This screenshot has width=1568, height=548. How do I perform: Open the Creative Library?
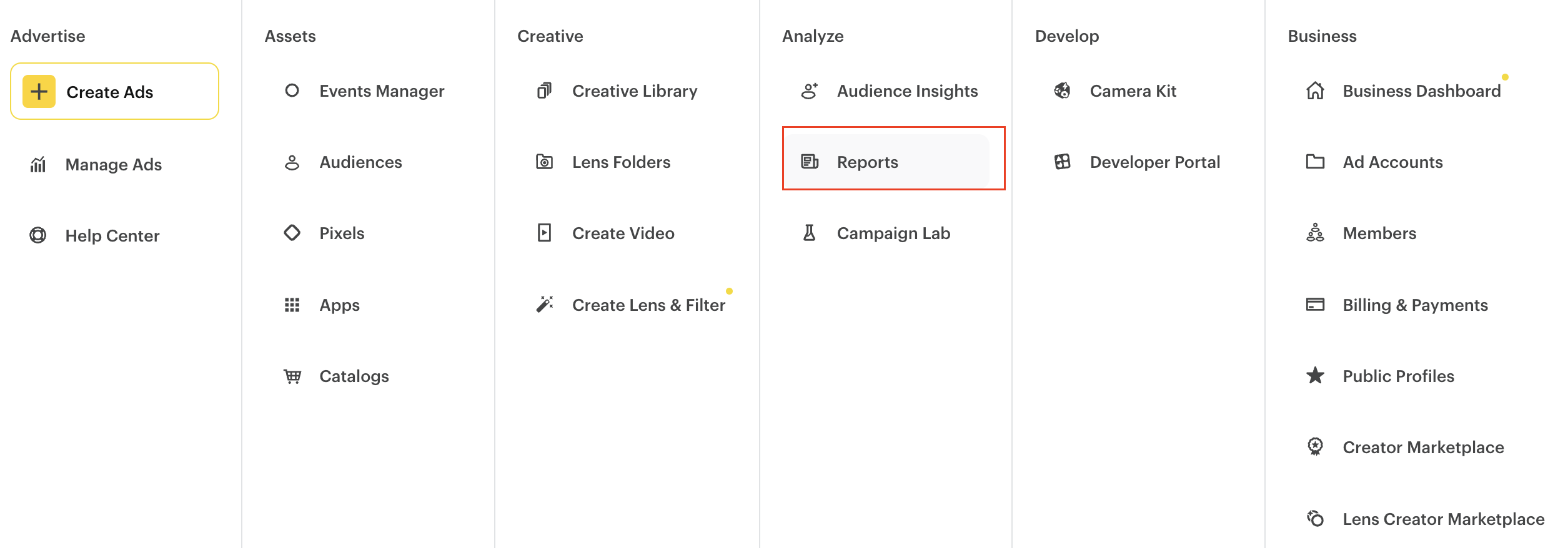click(x=634, y=91)
